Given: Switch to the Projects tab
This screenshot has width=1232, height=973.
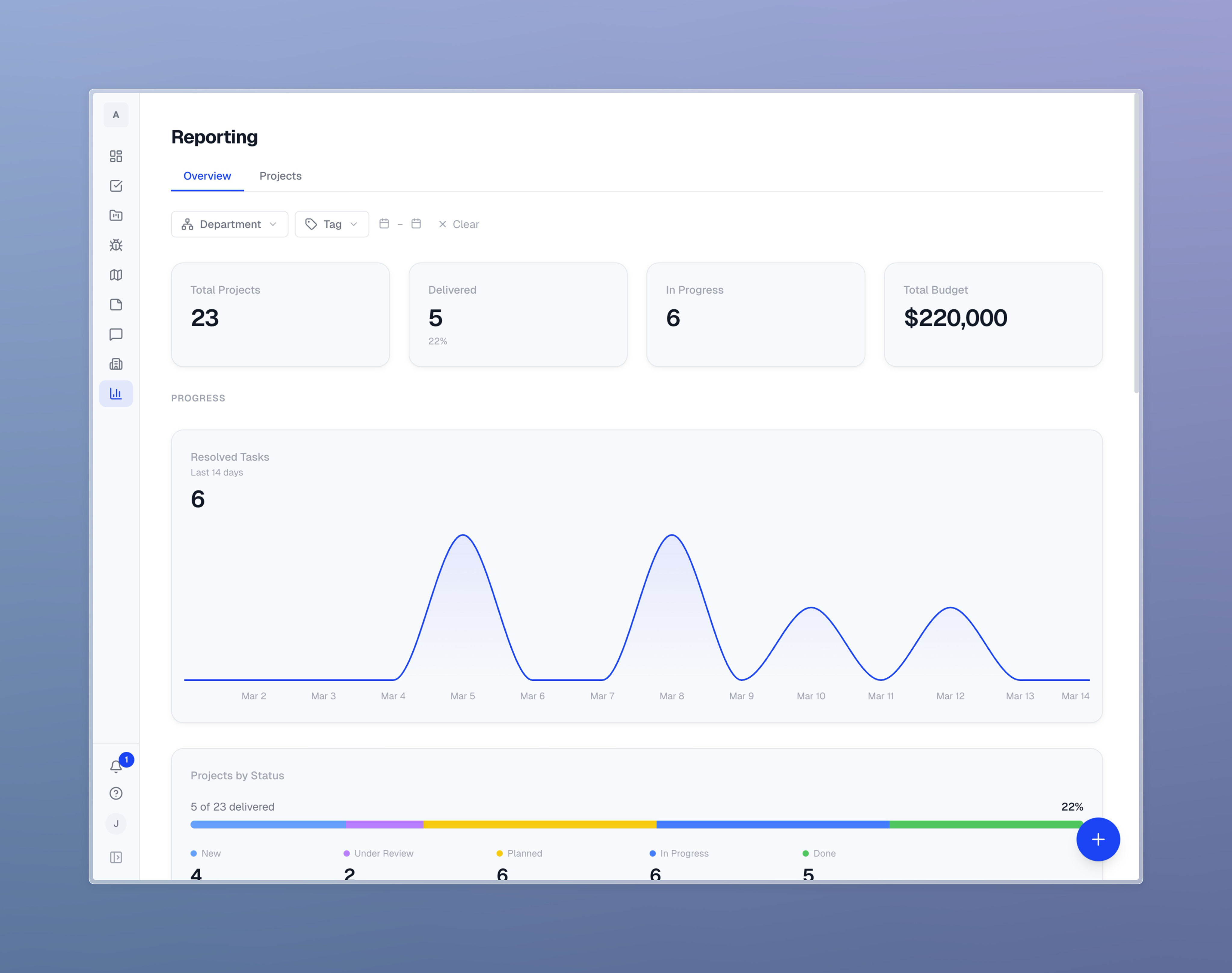Looking at the screenshot, I should point(280,175).
